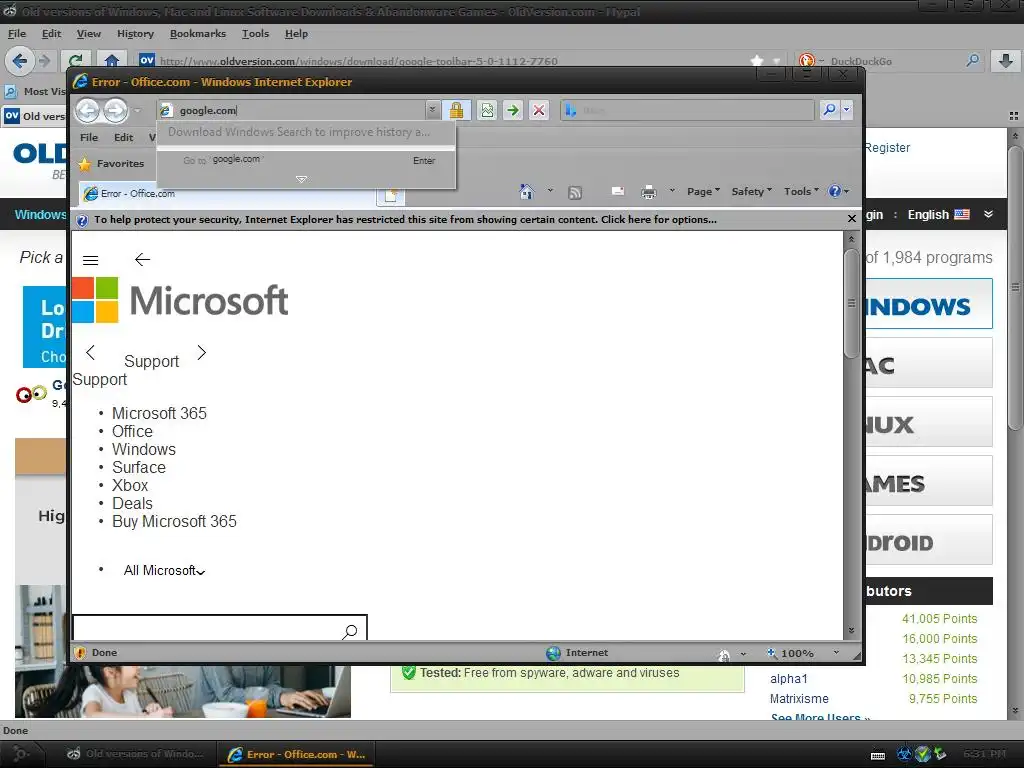The height and width of the screenshot is (768, 1024).
Task: Click the security lock icon in IE
Action: (456, 110)
